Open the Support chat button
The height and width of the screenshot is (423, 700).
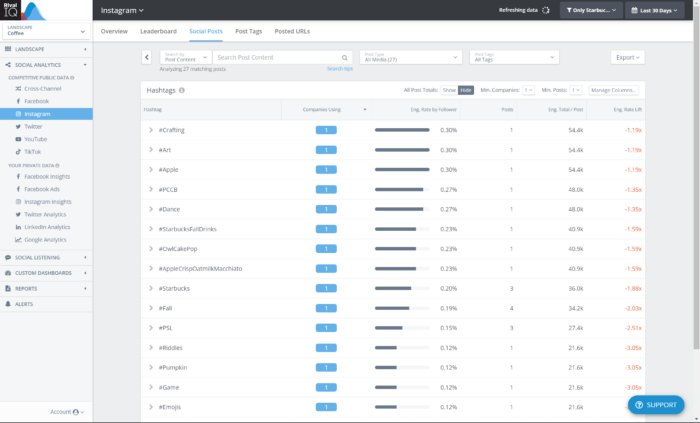656,405
